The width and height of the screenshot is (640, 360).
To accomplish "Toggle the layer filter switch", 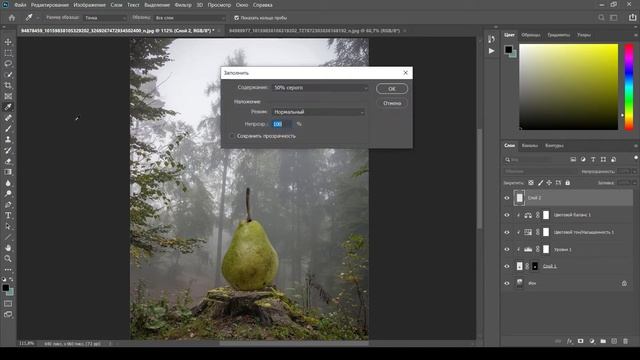I will (636, 158).
